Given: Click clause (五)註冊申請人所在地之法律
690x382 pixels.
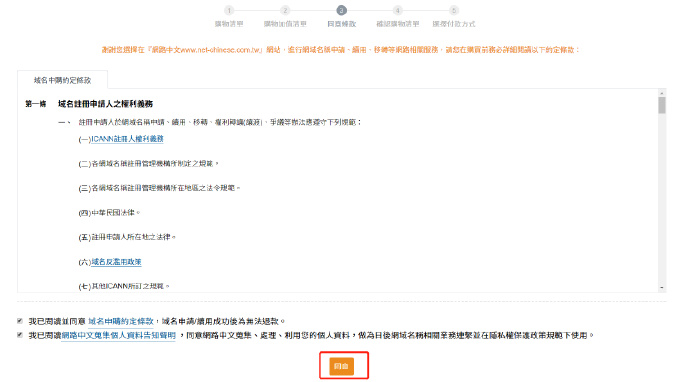Looking at the screenshot, I should click(127, 237).
